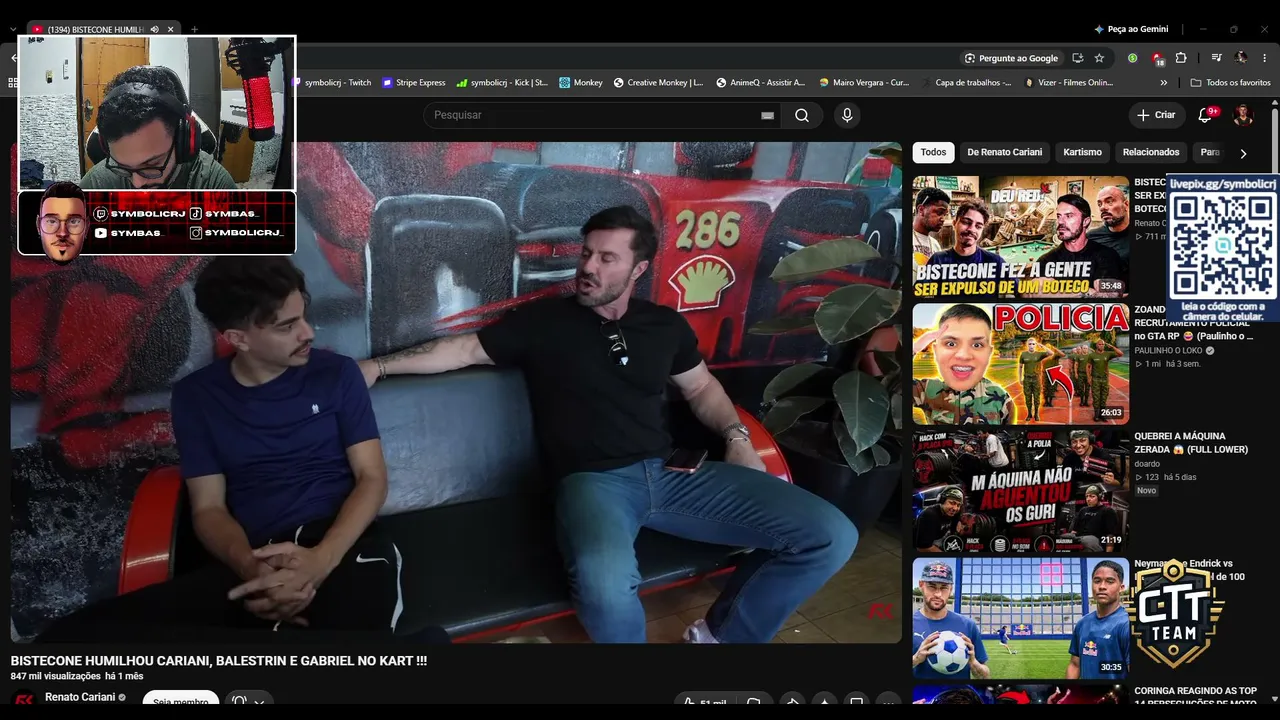The height and width of the screenshot is (720, 1280).
Task: Open YouTube notifications bell
Action: pos(1205,115)
